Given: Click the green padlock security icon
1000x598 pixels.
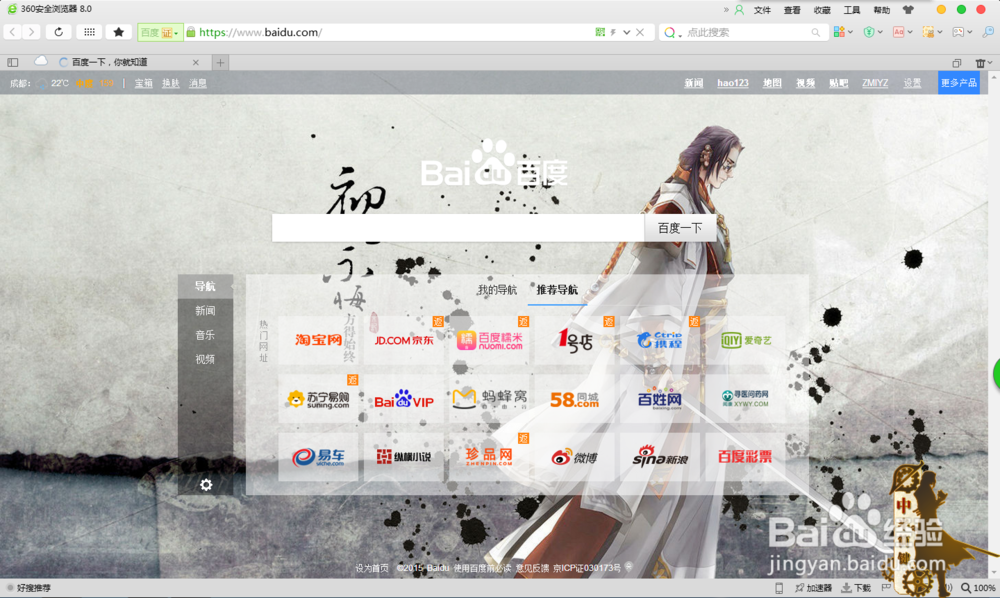Looking at the screenshot, I should pos(191,32).
